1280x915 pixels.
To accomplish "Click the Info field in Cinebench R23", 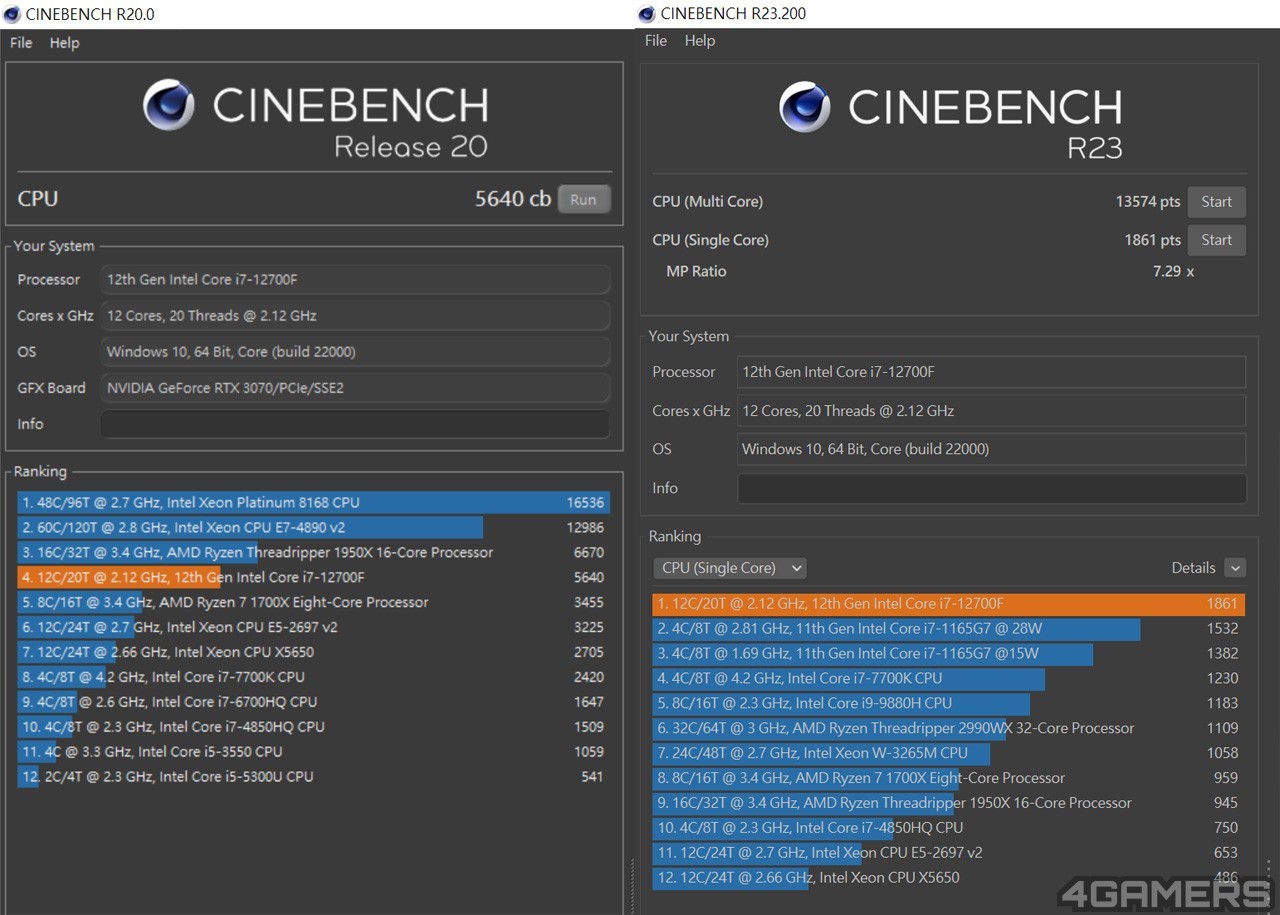I will [992, 488].
